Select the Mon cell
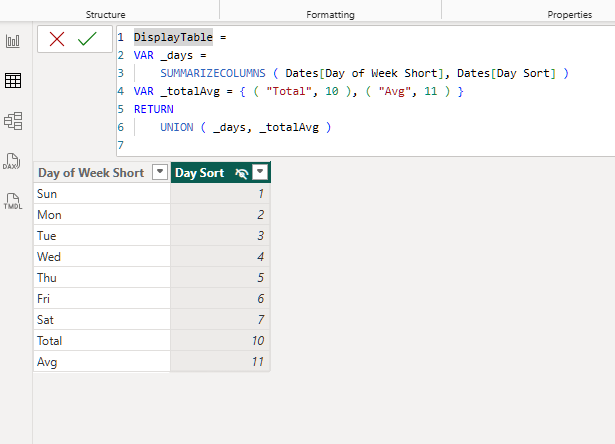 pos(102,215)
